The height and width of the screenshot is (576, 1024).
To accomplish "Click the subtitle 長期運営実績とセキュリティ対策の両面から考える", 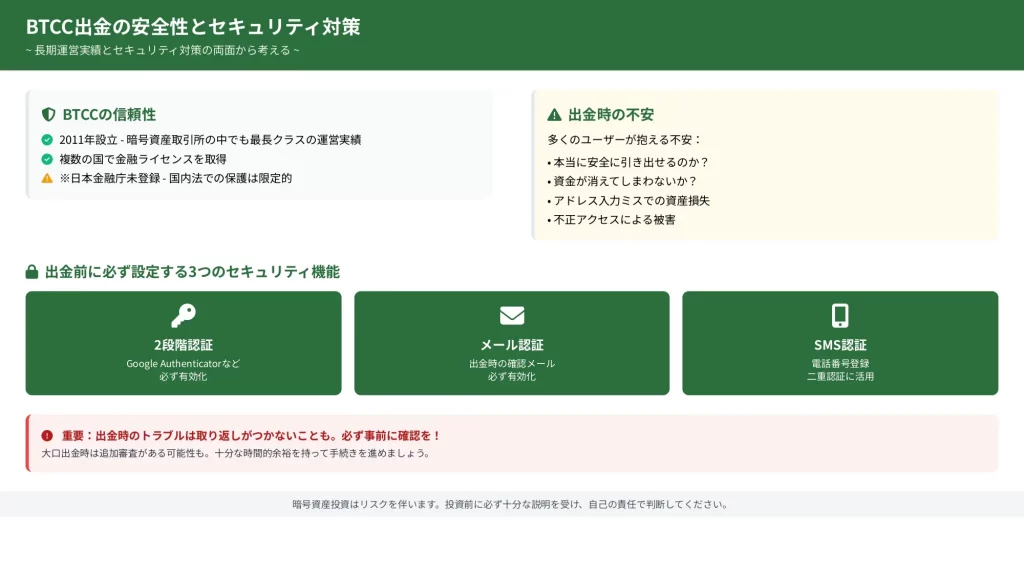I will click(x=162, y=50).
